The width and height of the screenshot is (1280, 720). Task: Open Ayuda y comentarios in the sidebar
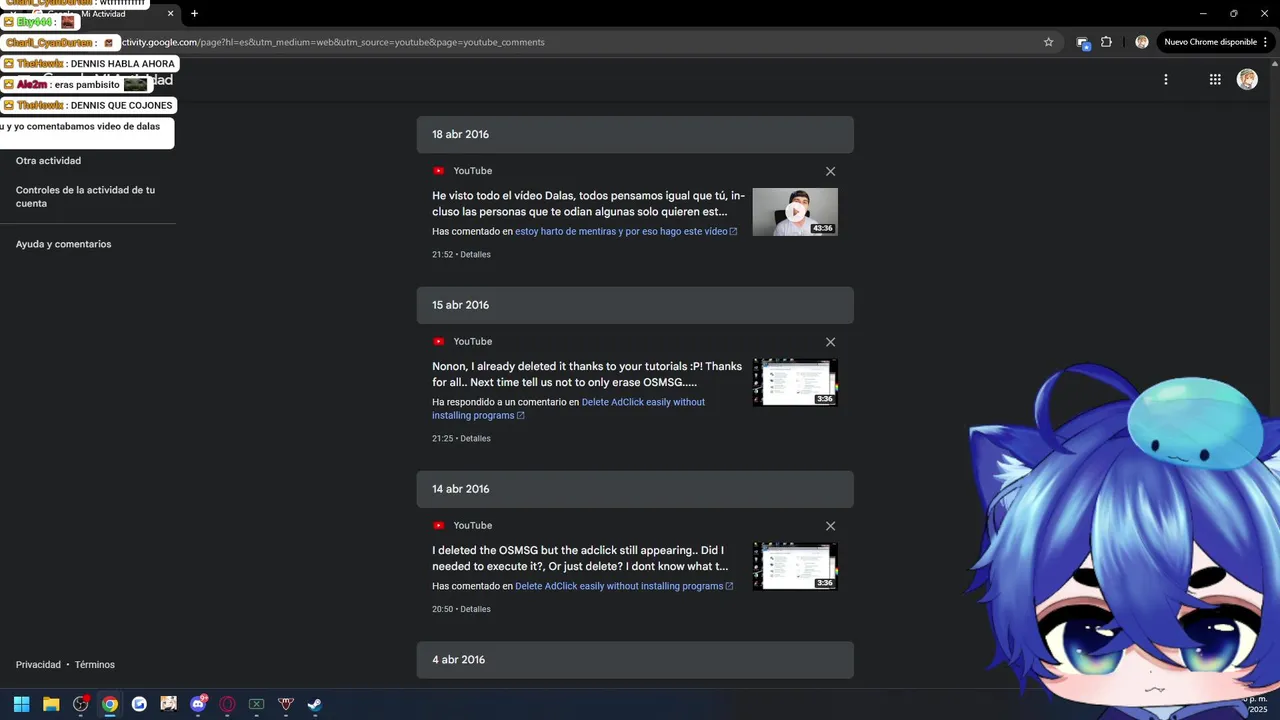pos(63,244)
